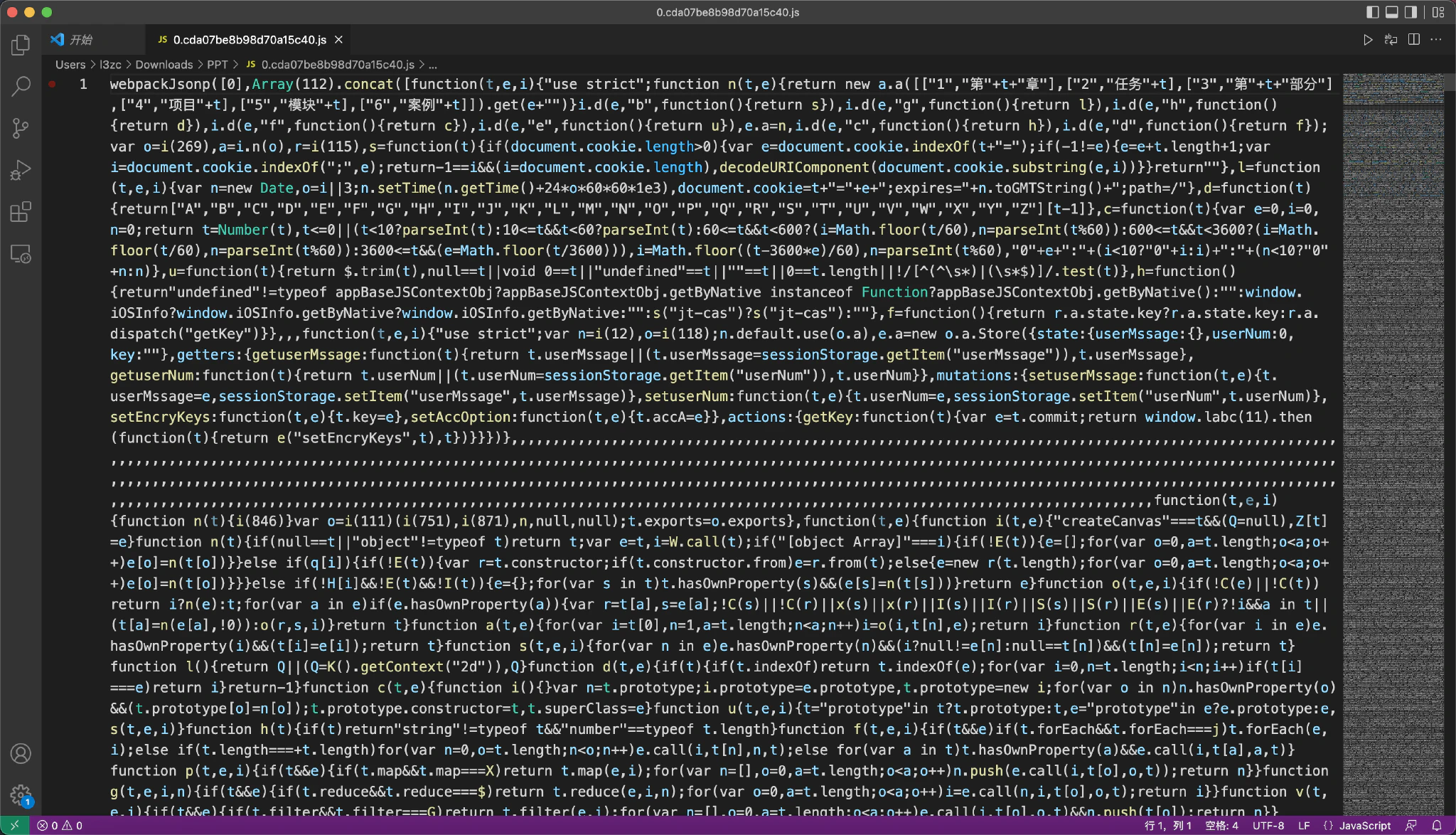Screen dimensions: 1456x835
Task: Open the Manage gear menu
Action: click(x=21, y=794)
